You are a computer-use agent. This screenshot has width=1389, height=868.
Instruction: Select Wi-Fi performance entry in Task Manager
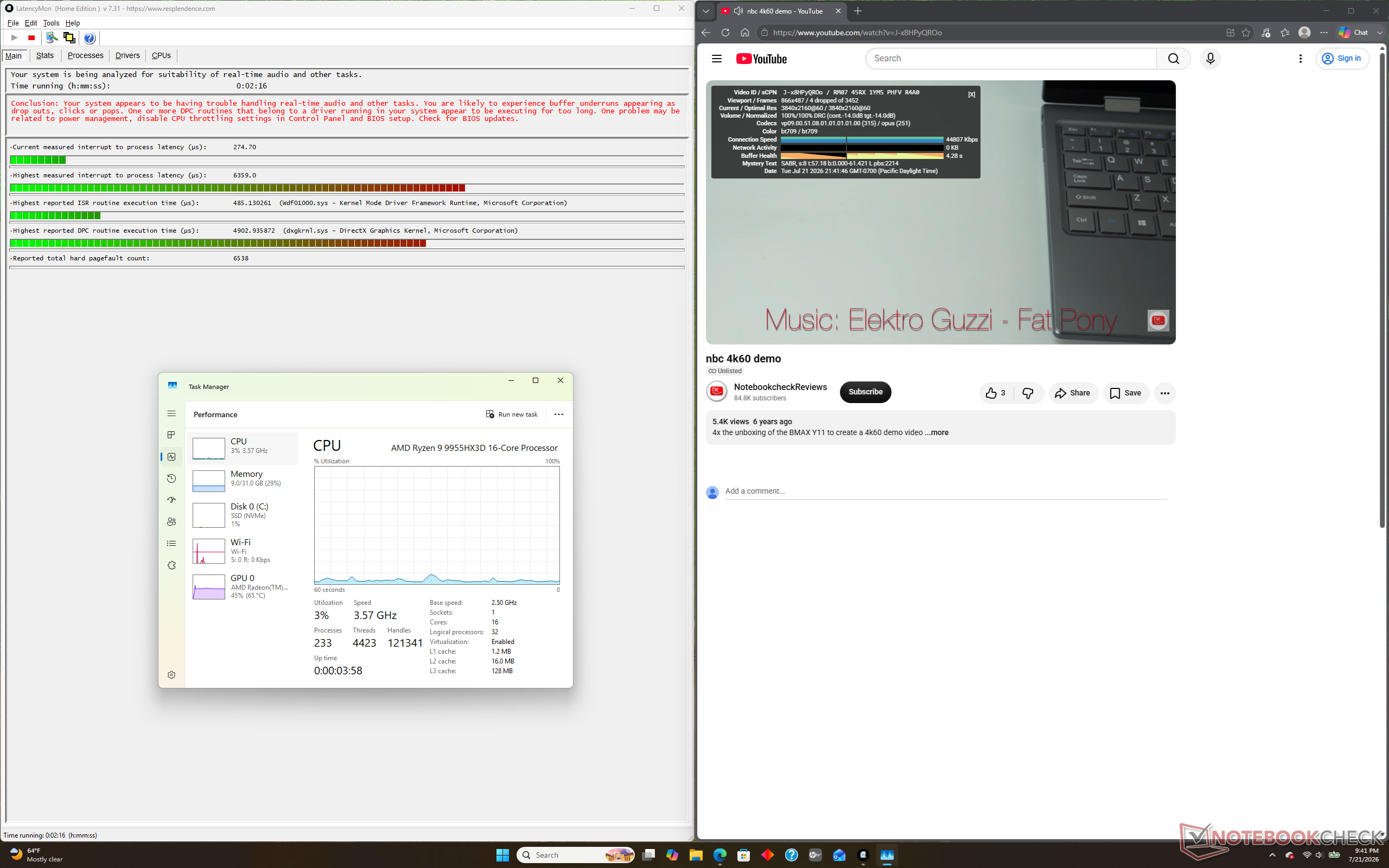[242, 551]
